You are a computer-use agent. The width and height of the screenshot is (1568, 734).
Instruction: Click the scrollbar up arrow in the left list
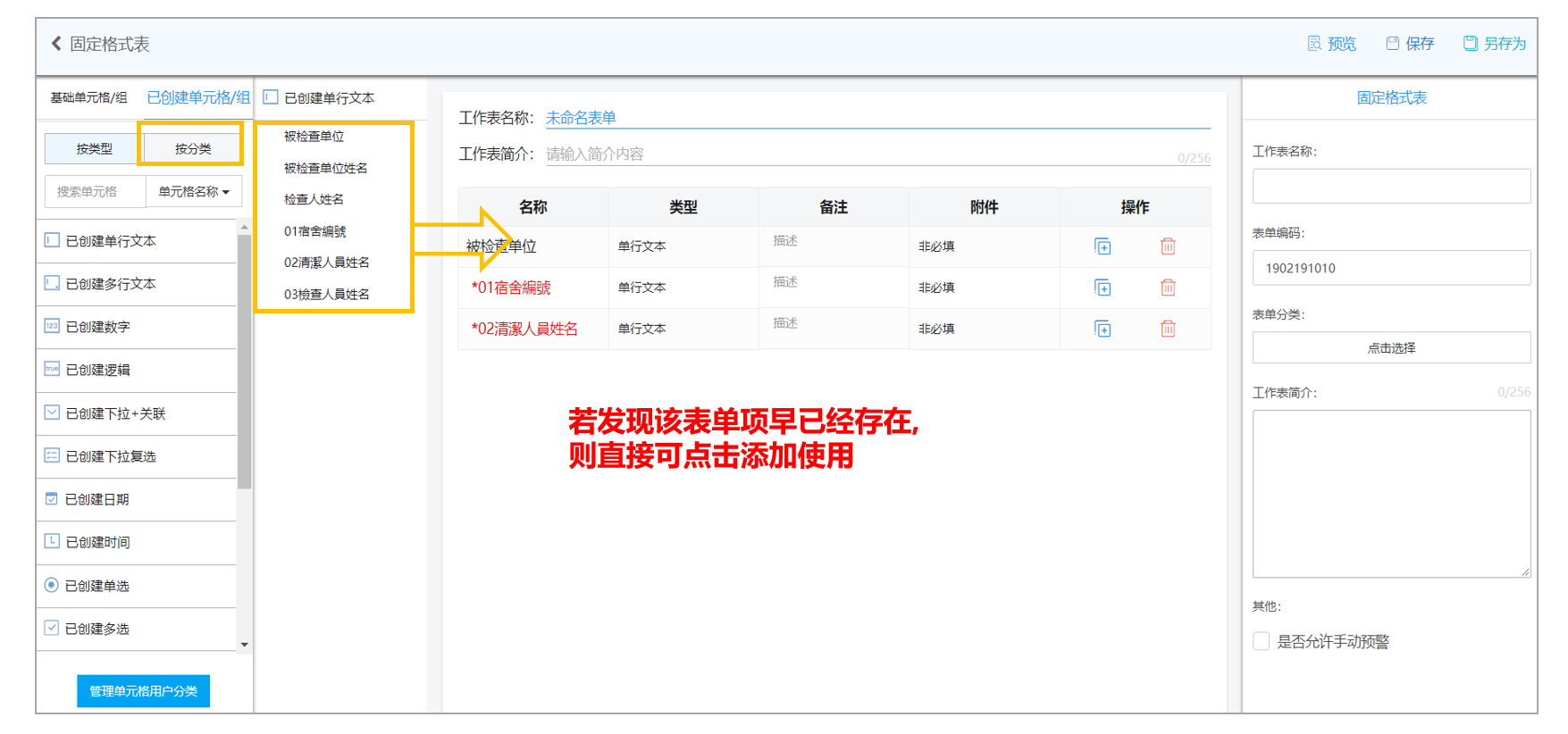244,228
